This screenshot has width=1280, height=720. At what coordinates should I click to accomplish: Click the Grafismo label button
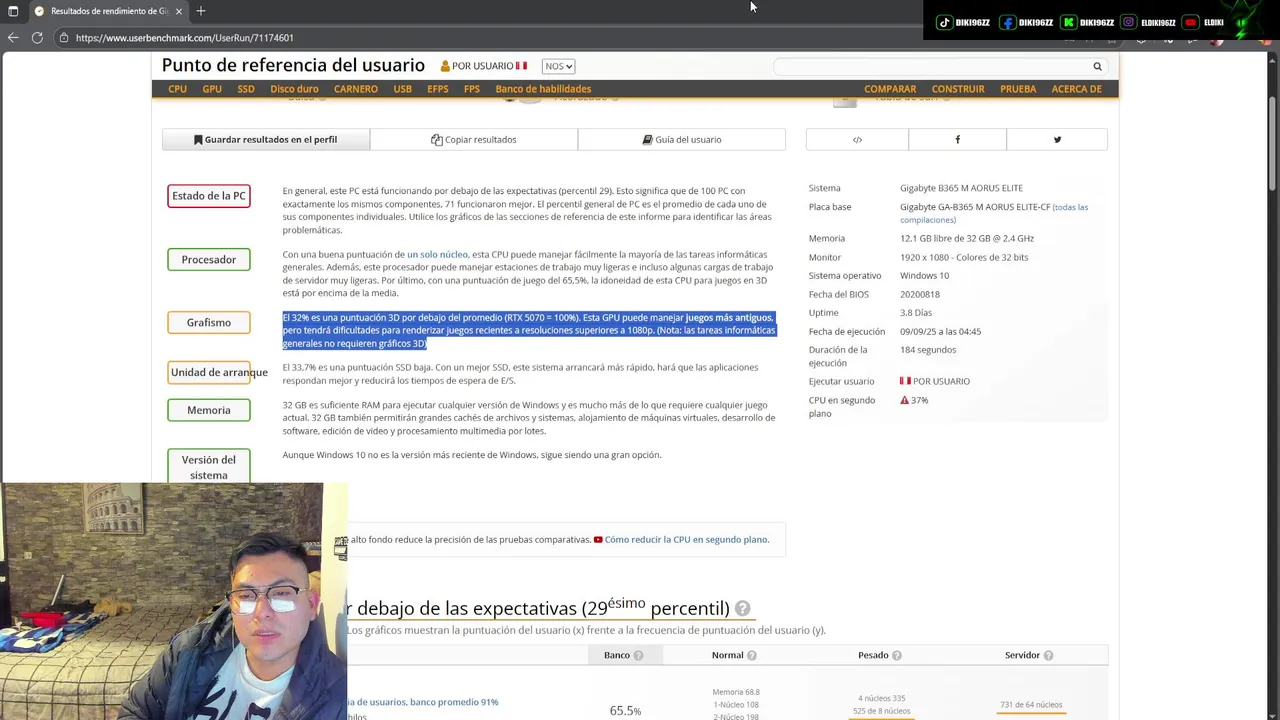coord(208,323)
